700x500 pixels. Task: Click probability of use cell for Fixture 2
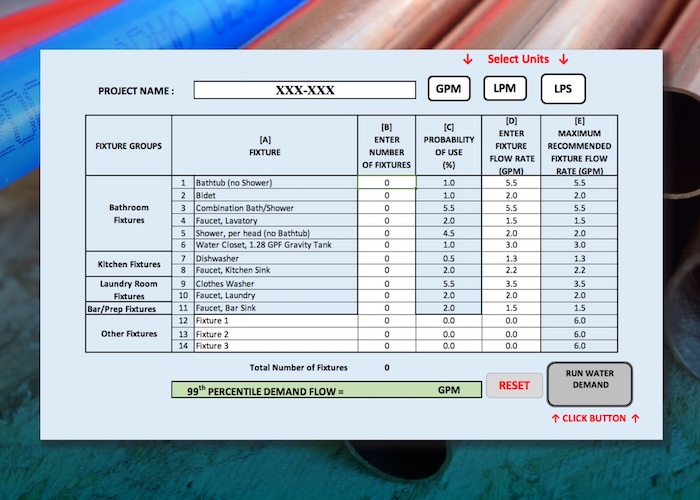449,334
